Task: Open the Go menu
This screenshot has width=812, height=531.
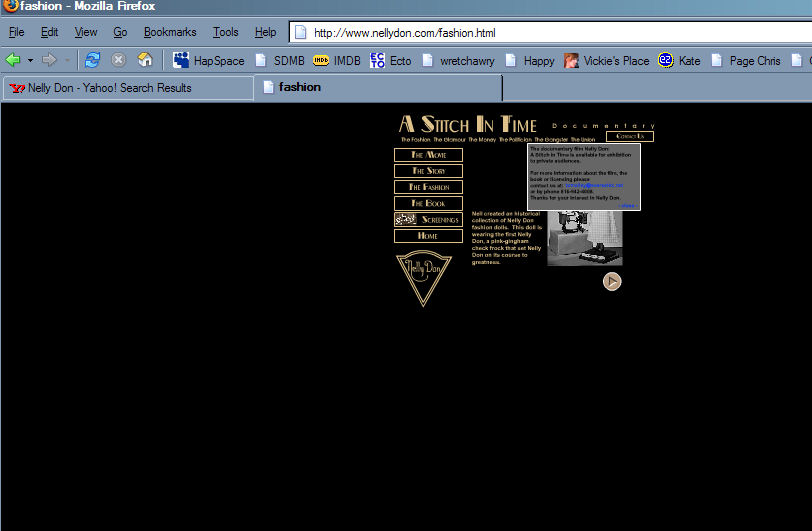Action: 120,32
